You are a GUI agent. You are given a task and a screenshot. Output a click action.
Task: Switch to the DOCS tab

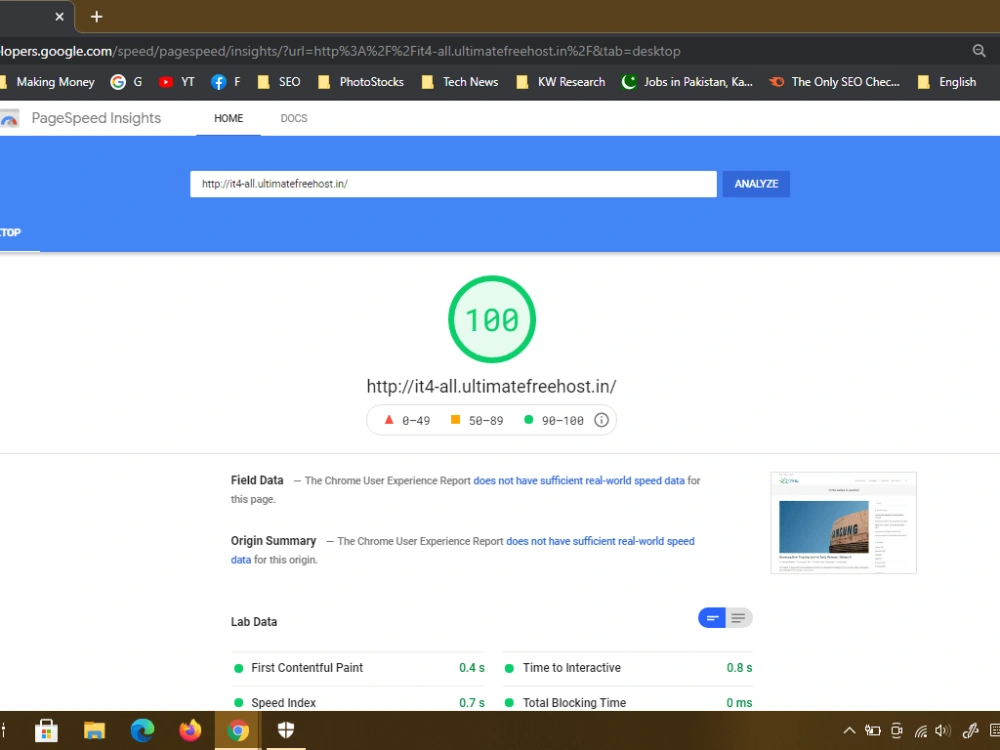[294, 118]
